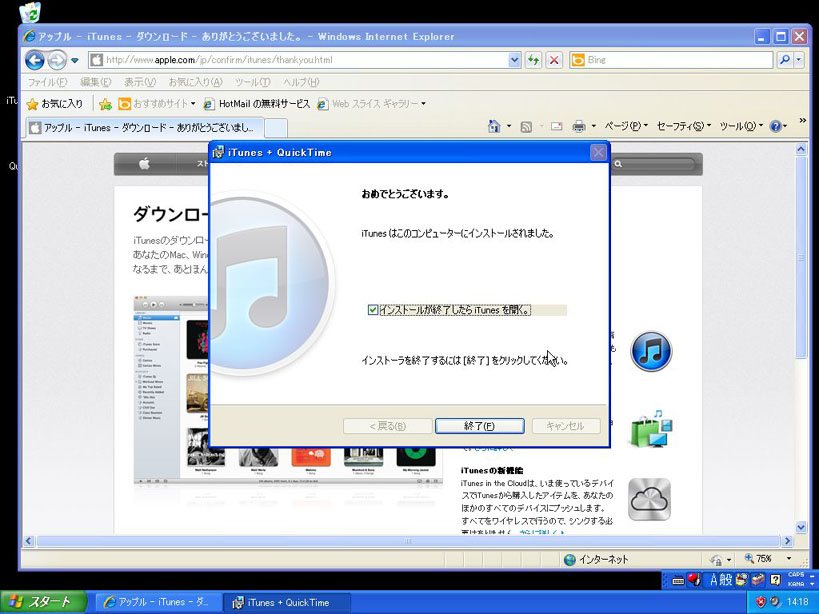Screen dimensions: 819x614
Task: Uncheck the open iTunes after install checkbox
Action: [x=373, y=310]
